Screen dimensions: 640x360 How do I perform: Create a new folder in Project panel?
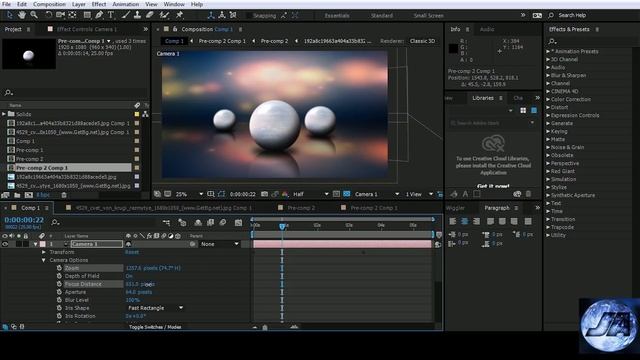pyautogui.click(x=17, y=195)
